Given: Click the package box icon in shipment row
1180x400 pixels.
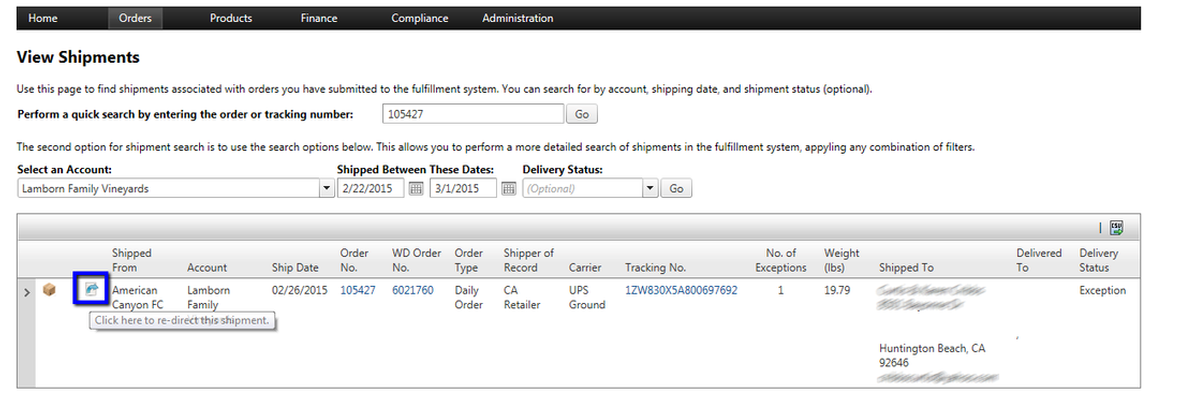Looking at the screenshot, I should pos(50,289).
